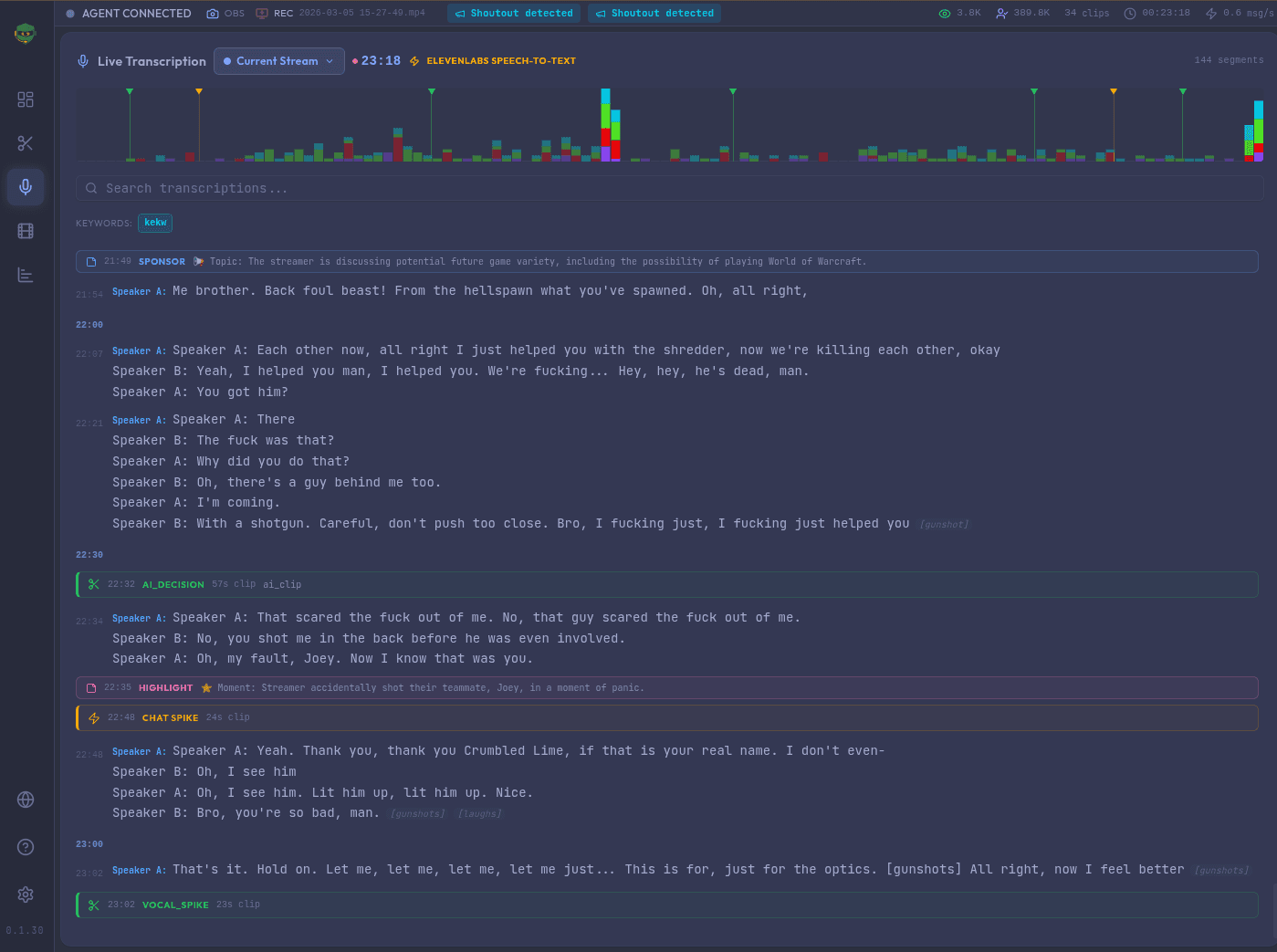
Task: Click the scissors icon on VOCAL_SPIKE row
Action: pos(93,905)
